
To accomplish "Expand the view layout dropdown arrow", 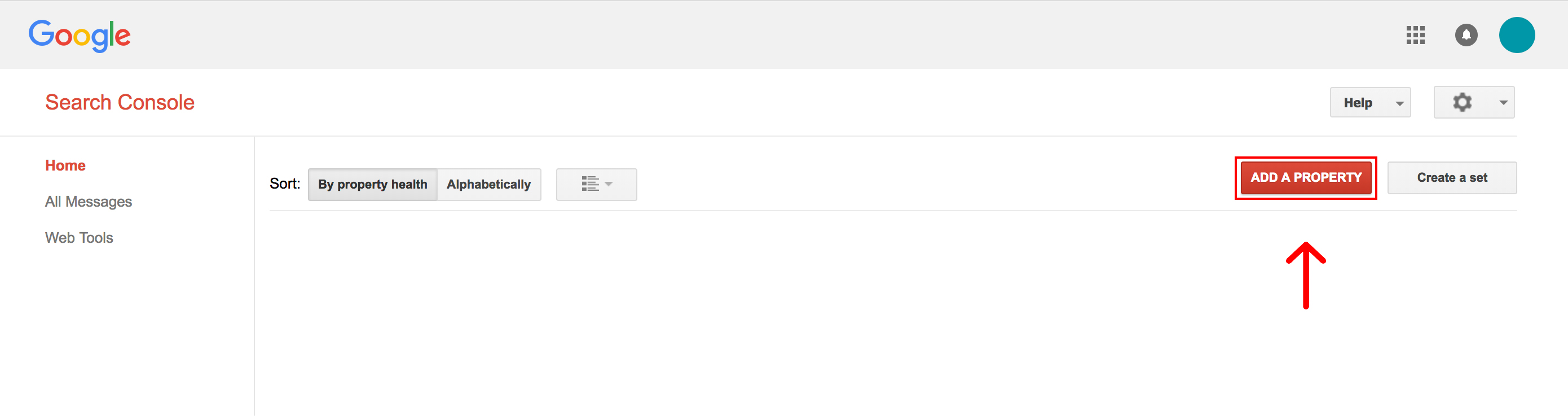I will click(609, 184).
